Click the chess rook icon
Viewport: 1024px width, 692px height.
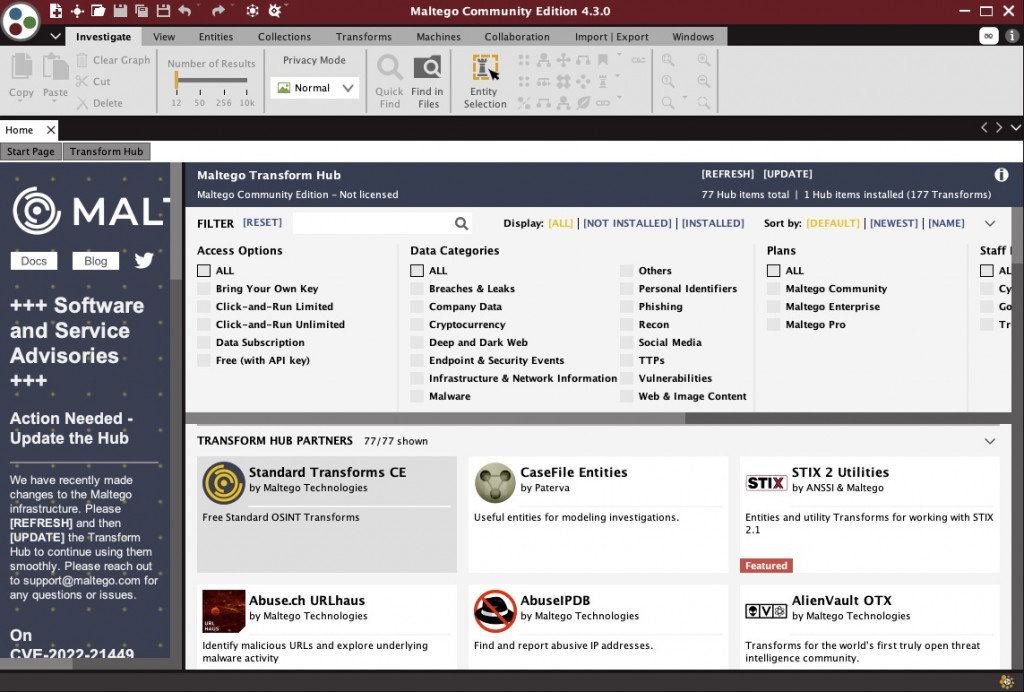coord(603,82)
